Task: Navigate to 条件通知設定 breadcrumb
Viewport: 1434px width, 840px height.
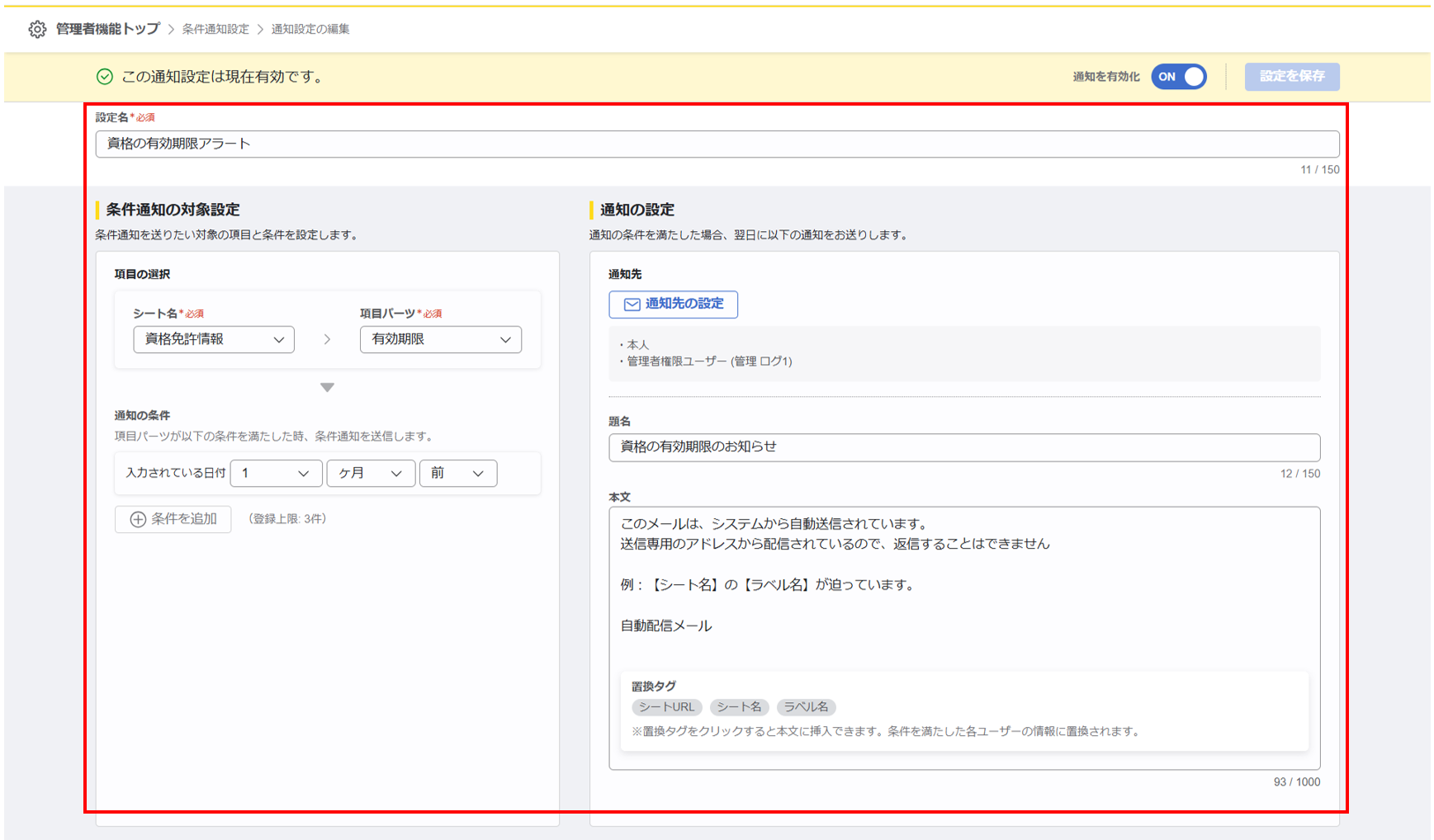Action: 215,29
